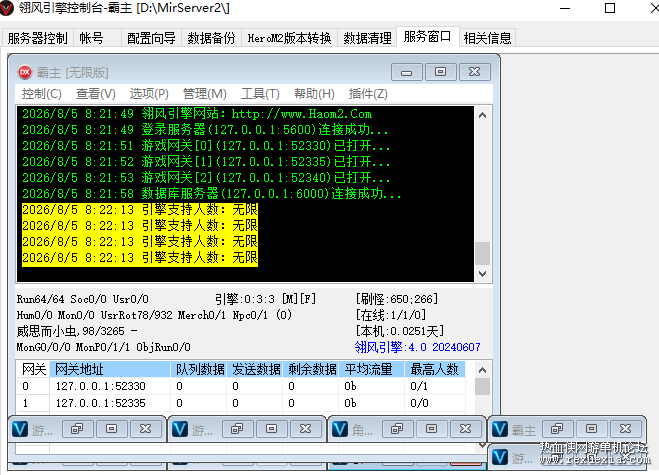Open the 帮助(H) menu
659x475 pixels.
(314, 94)
